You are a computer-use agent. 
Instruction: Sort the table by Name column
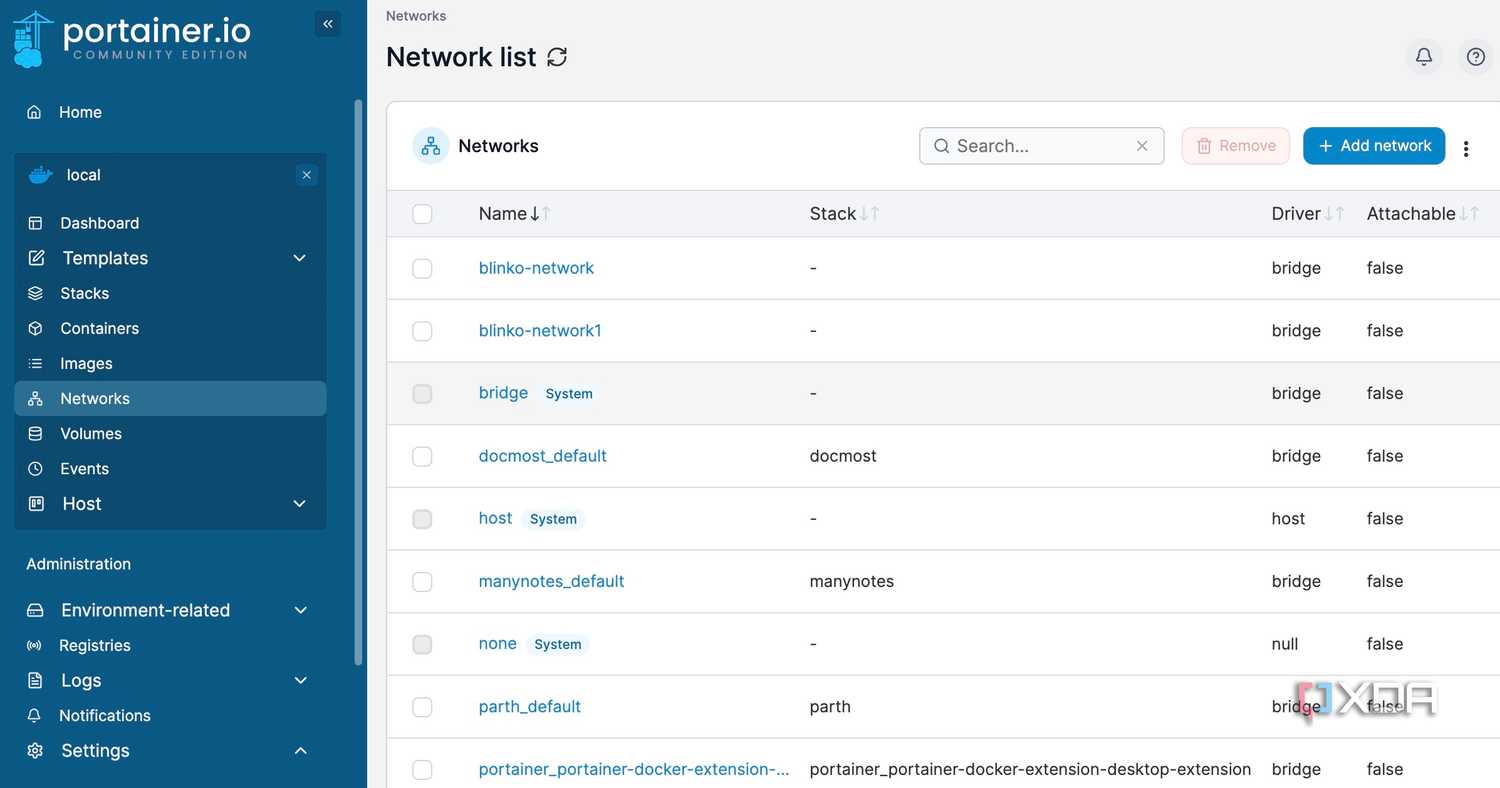tap(514, 214)
